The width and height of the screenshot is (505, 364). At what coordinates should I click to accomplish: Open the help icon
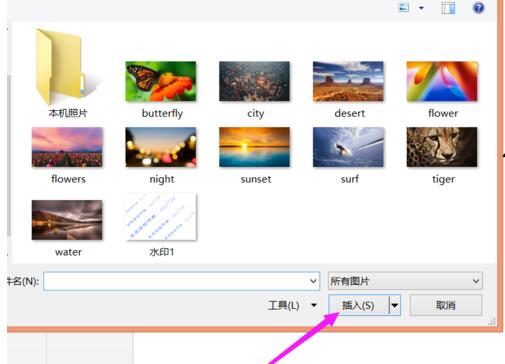click(x=479, y=8)
